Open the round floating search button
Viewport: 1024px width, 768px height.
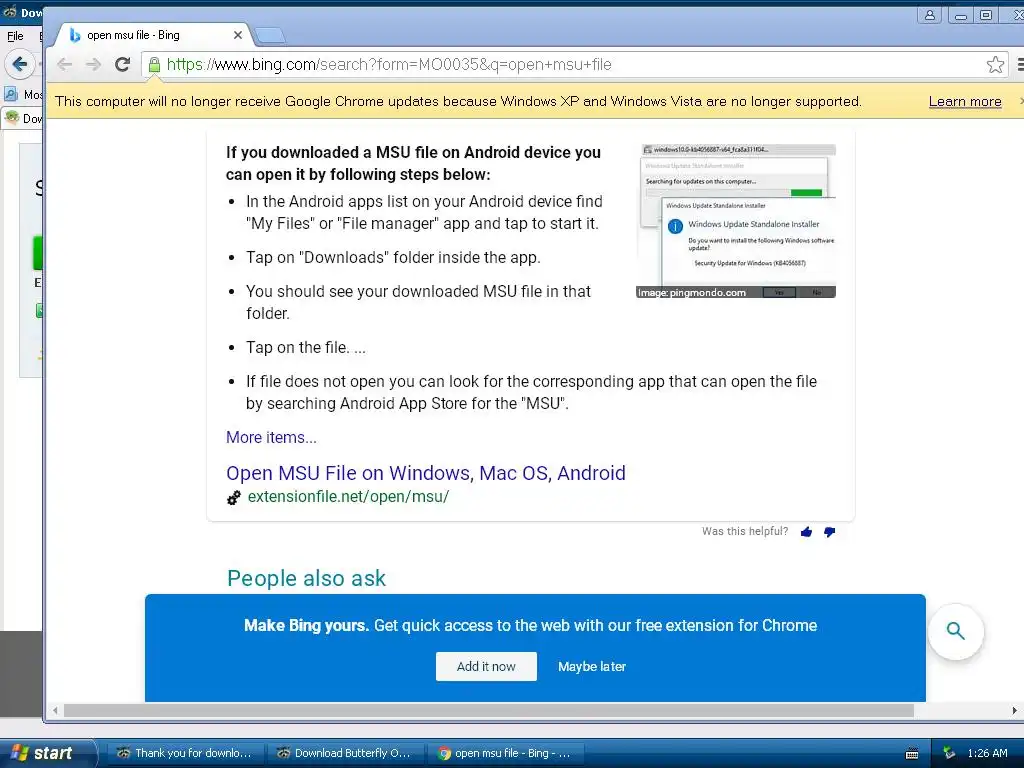pos(955,631)
